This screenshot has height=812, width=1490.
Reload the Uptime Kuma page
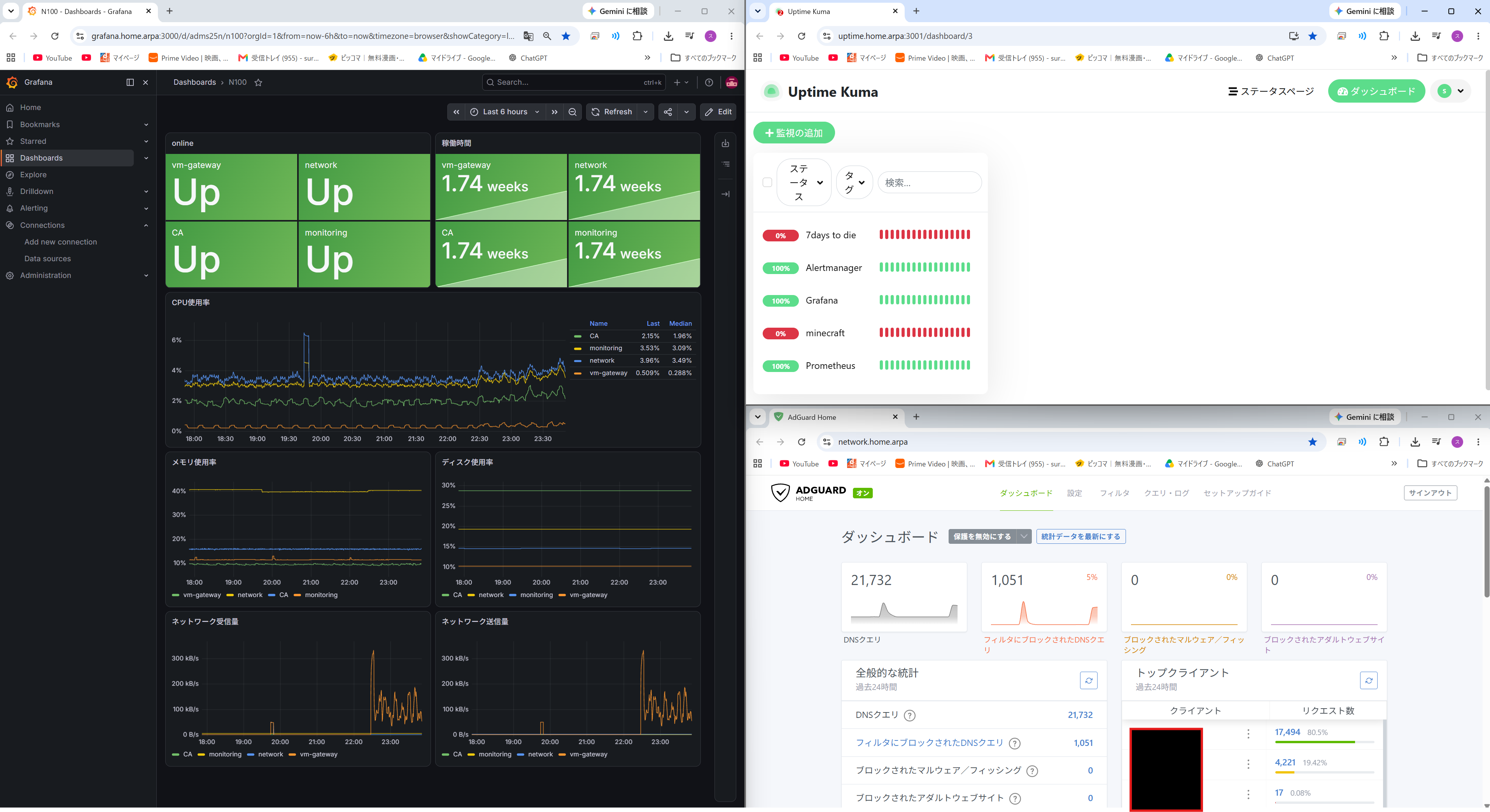(x=802, y=36)
